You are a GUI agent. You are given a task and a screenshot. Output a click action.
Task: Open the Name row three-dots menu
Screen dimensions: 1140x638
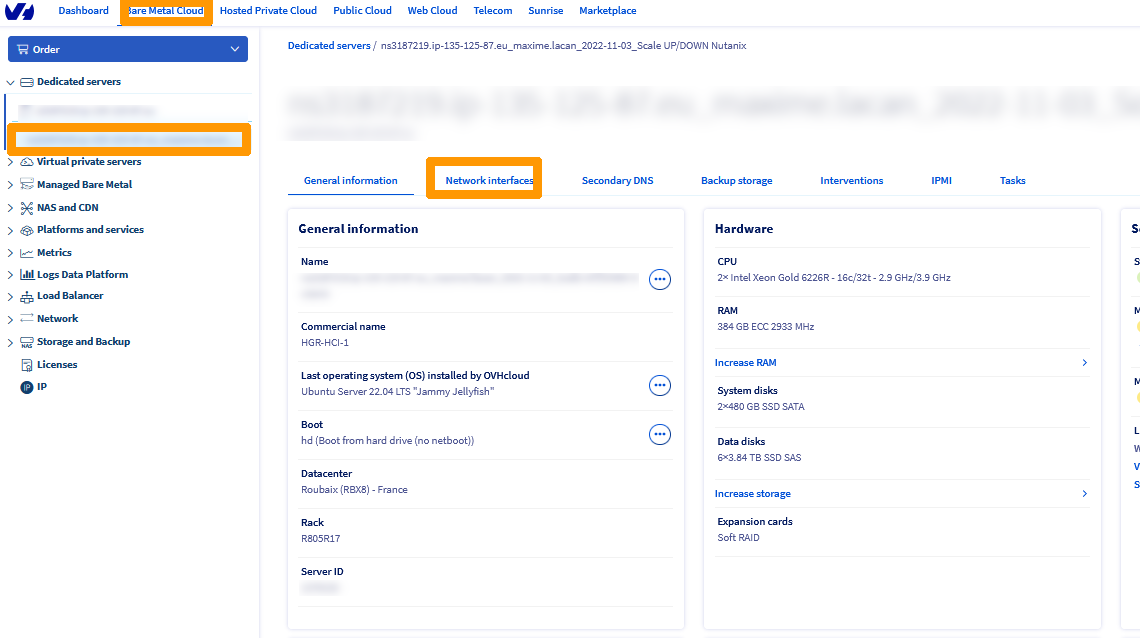point(660,280)
